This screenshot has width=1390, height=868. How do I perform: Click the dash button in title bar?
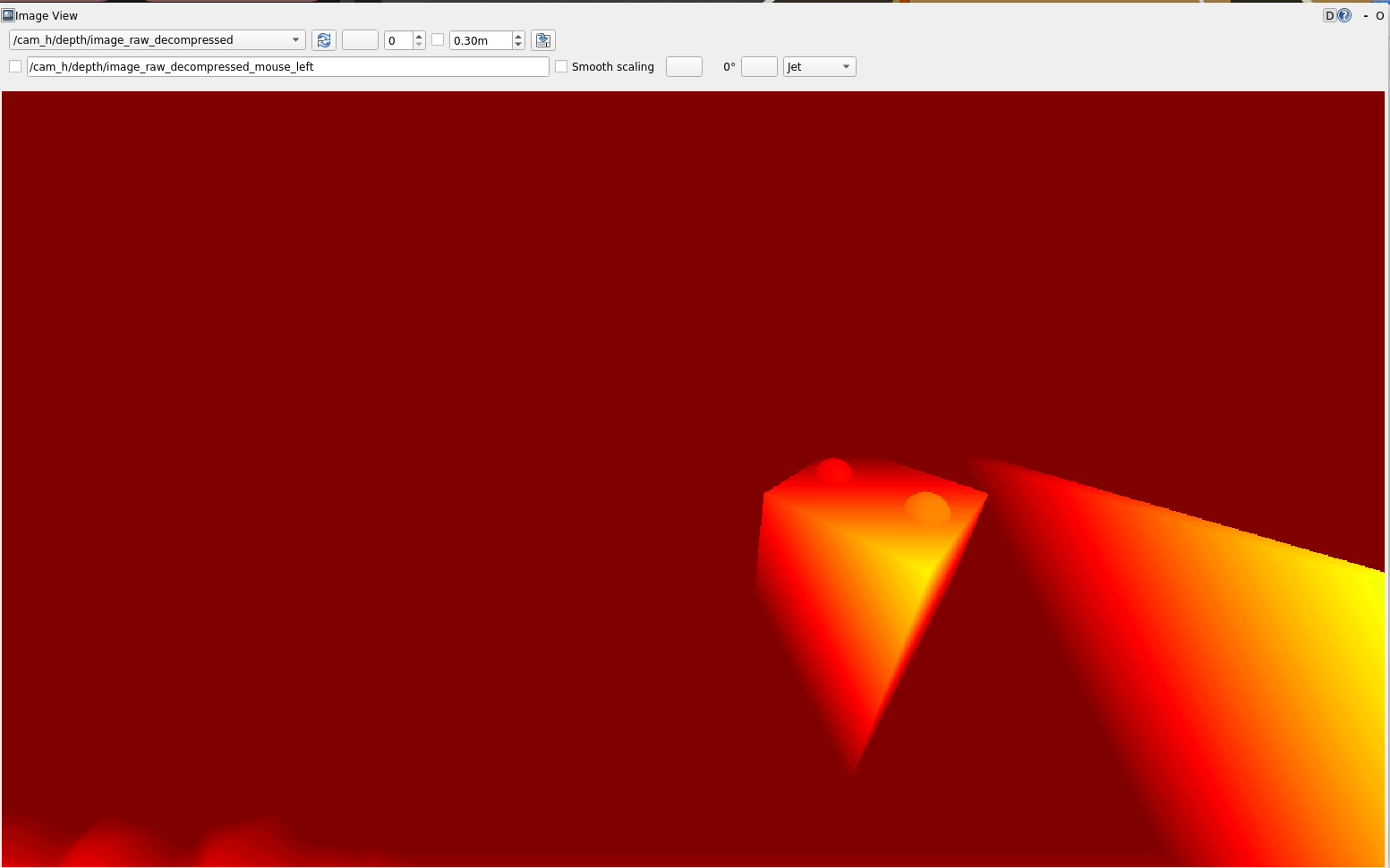1365,15
